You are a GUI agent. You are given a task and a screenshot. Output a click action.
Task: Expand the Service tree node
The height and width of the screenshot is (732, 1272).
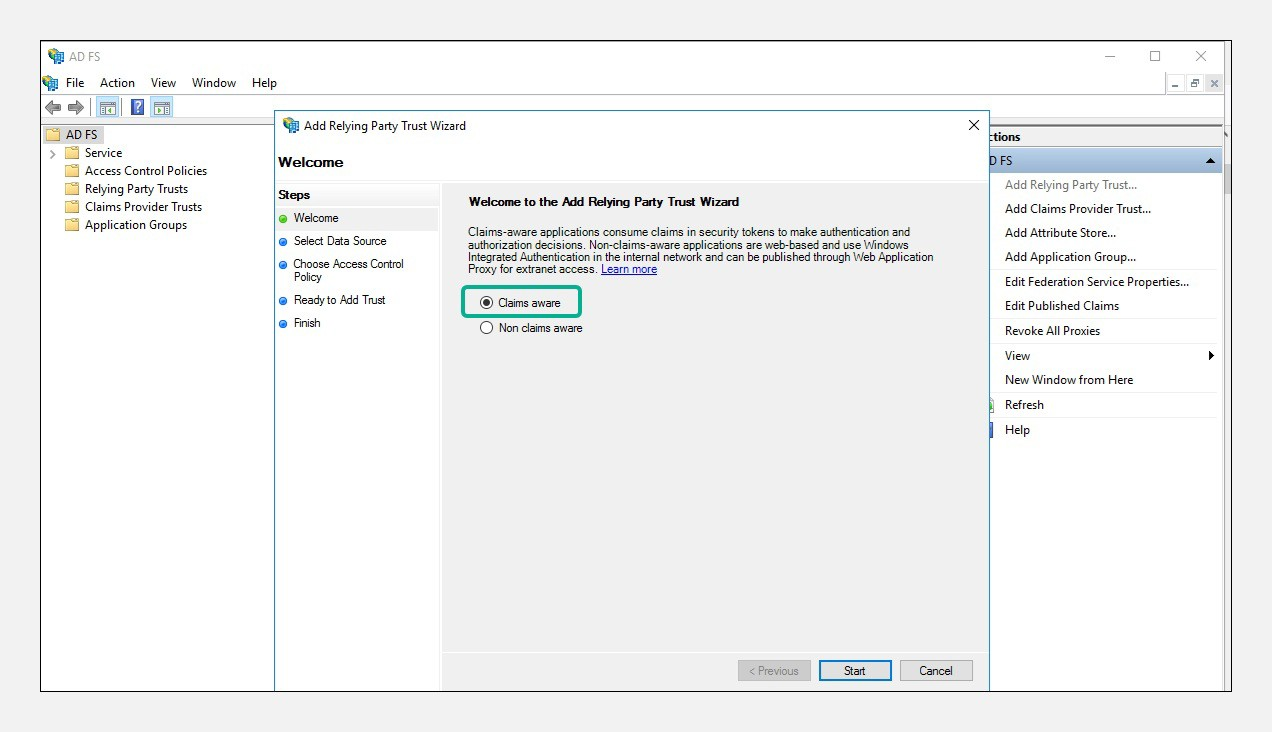[52, 154]
